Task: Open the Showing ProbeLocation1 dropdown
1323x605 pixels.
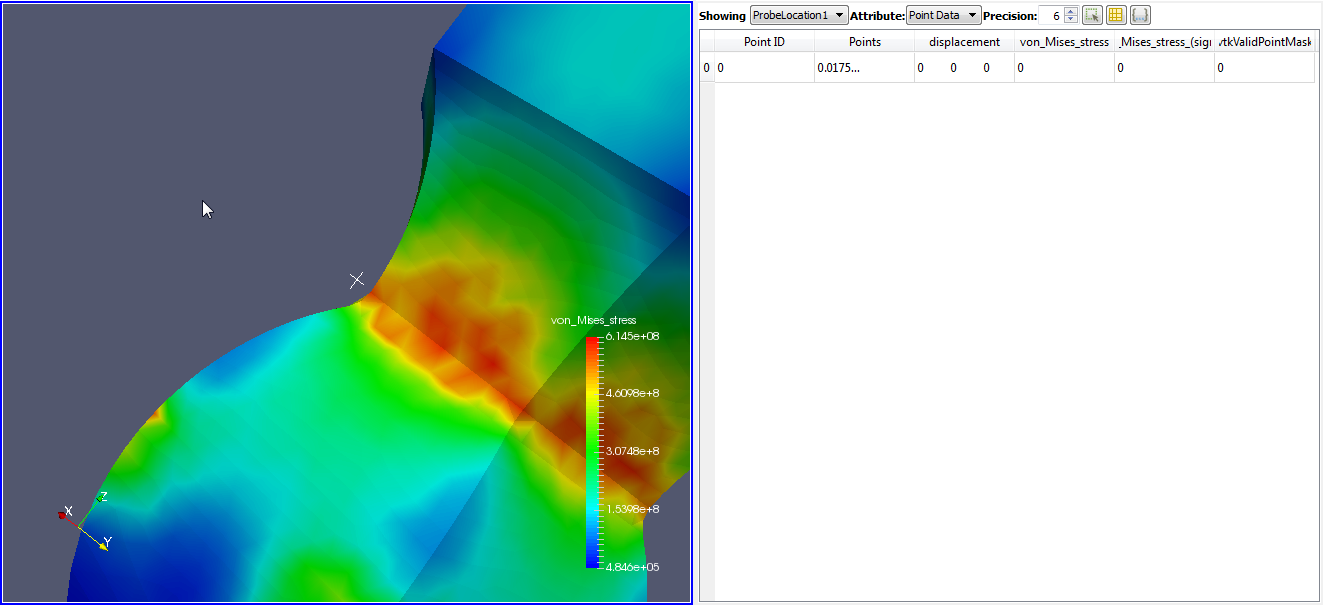Action: tap(798, 15)
